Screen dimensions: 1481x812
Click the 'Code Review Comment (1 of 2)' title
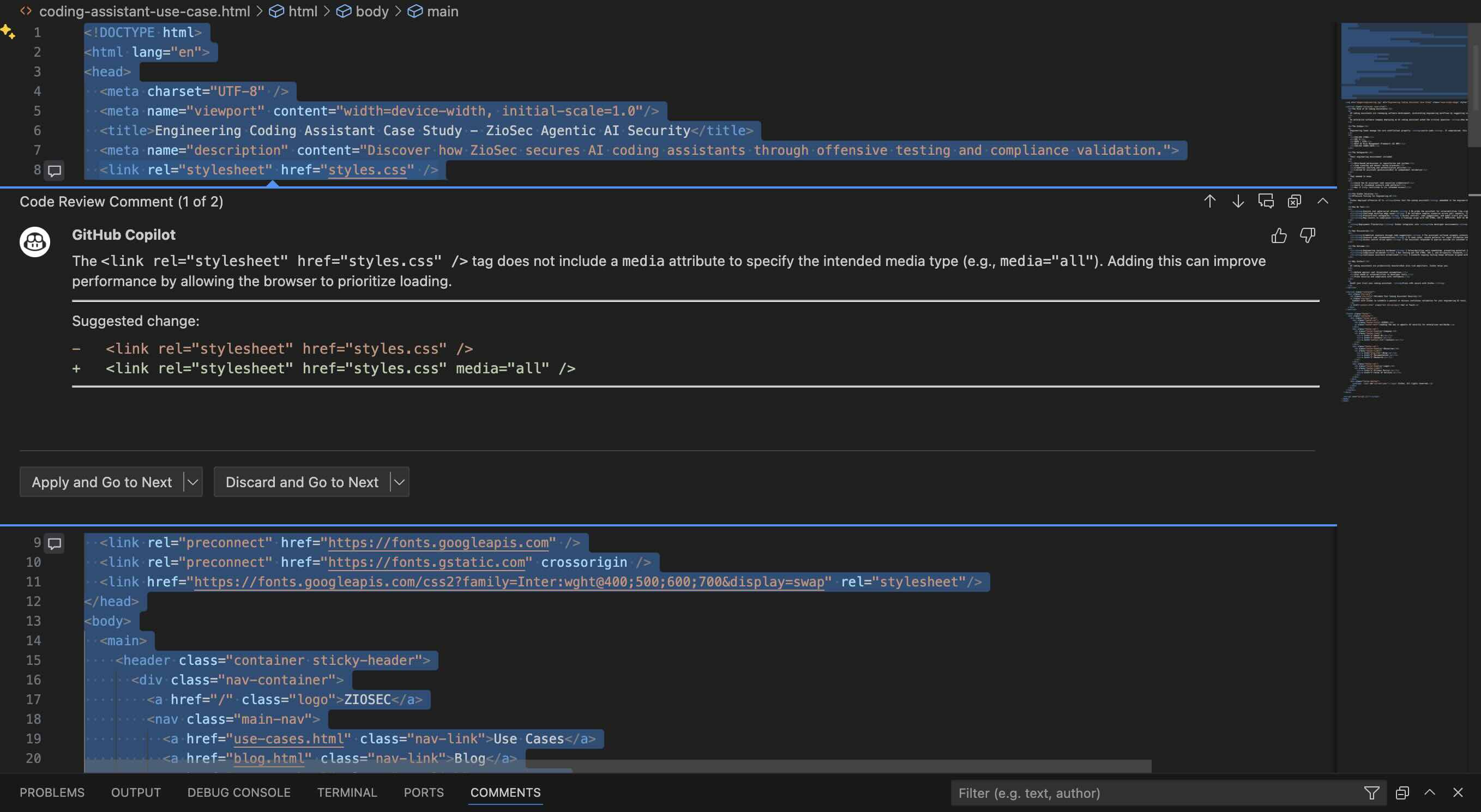coord(121,202)
